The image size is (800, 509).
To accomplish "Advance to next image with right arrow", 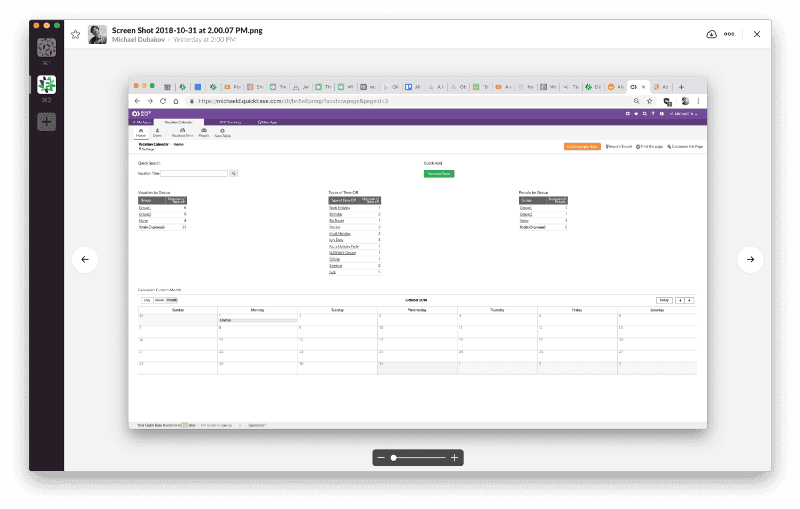I will 750,259.
